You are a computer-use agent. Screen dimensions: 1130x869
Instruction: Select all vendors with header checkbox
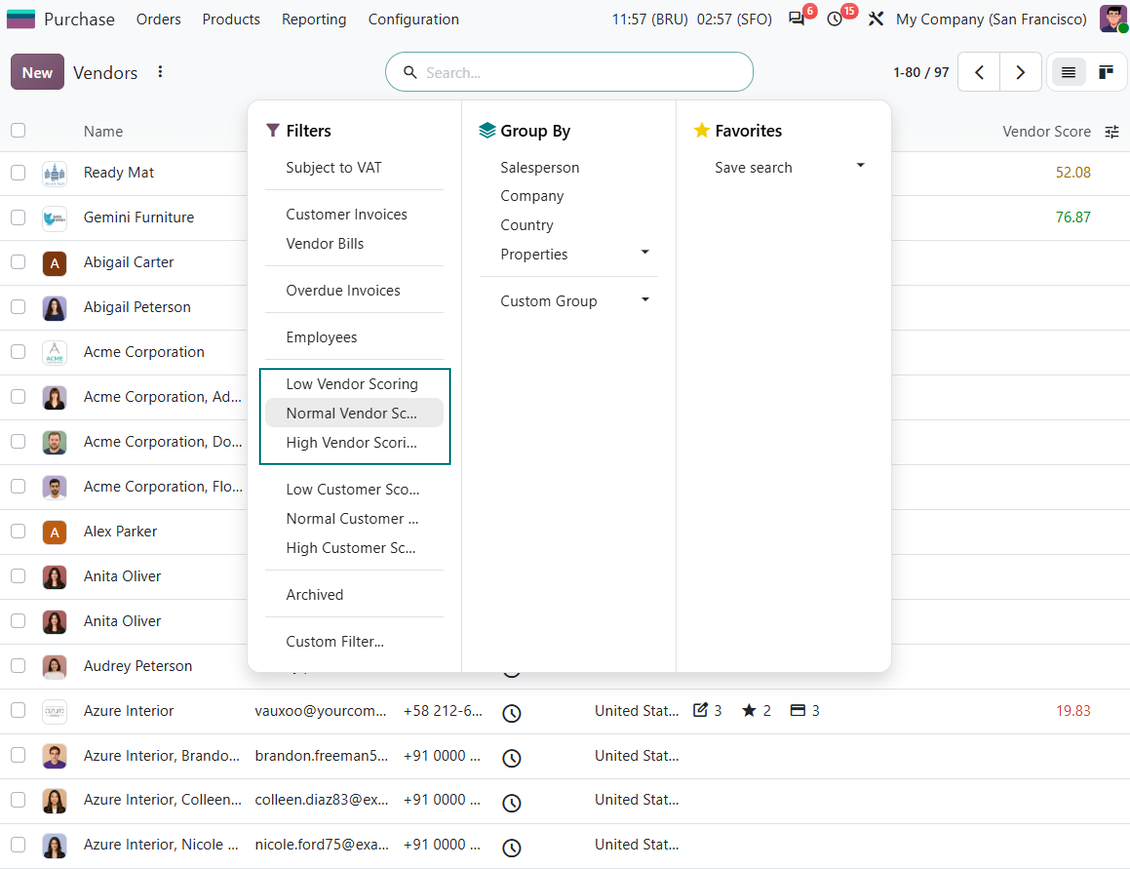[x=18, y=130]
